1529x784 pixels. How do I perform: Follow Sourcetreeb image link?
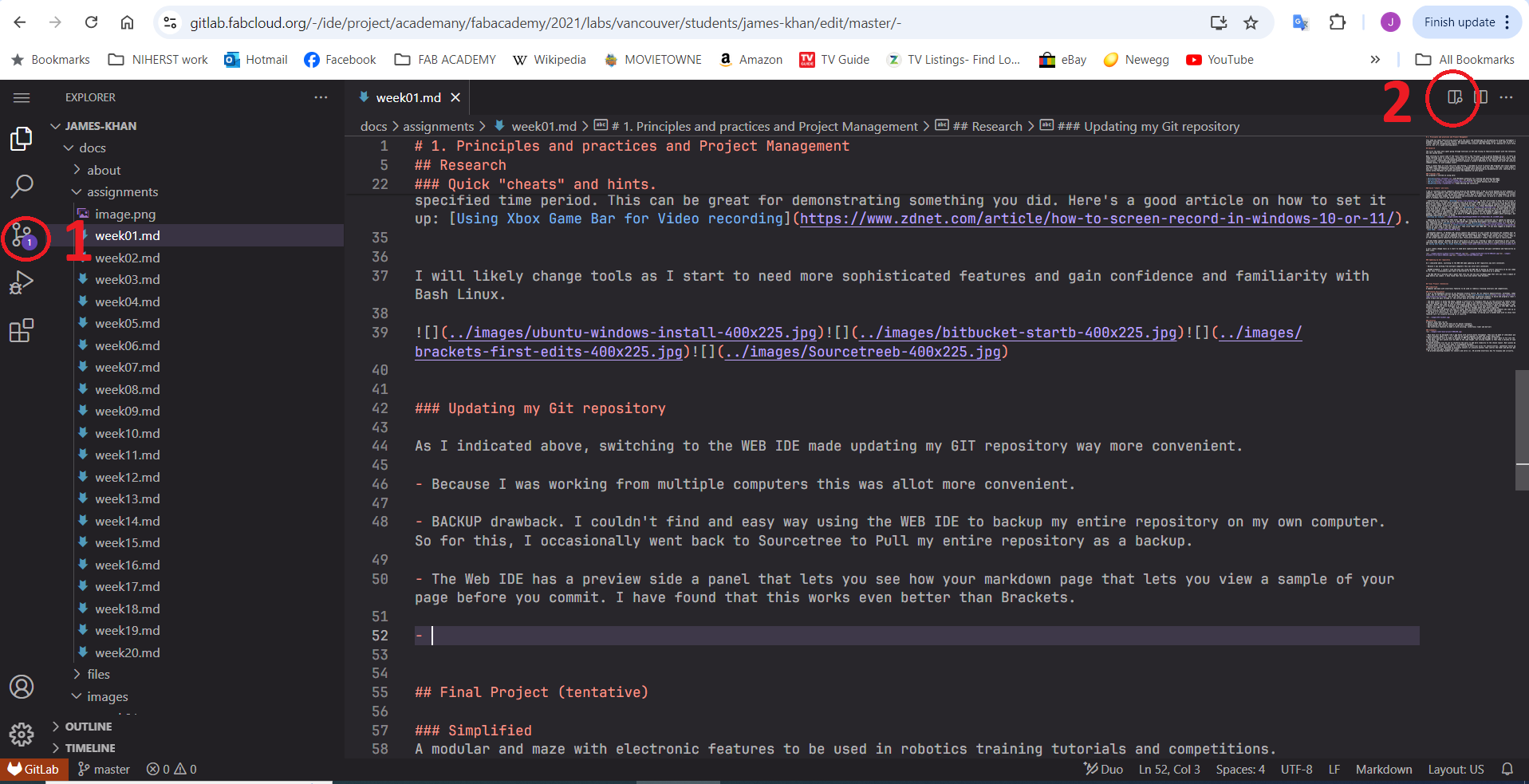862,353
